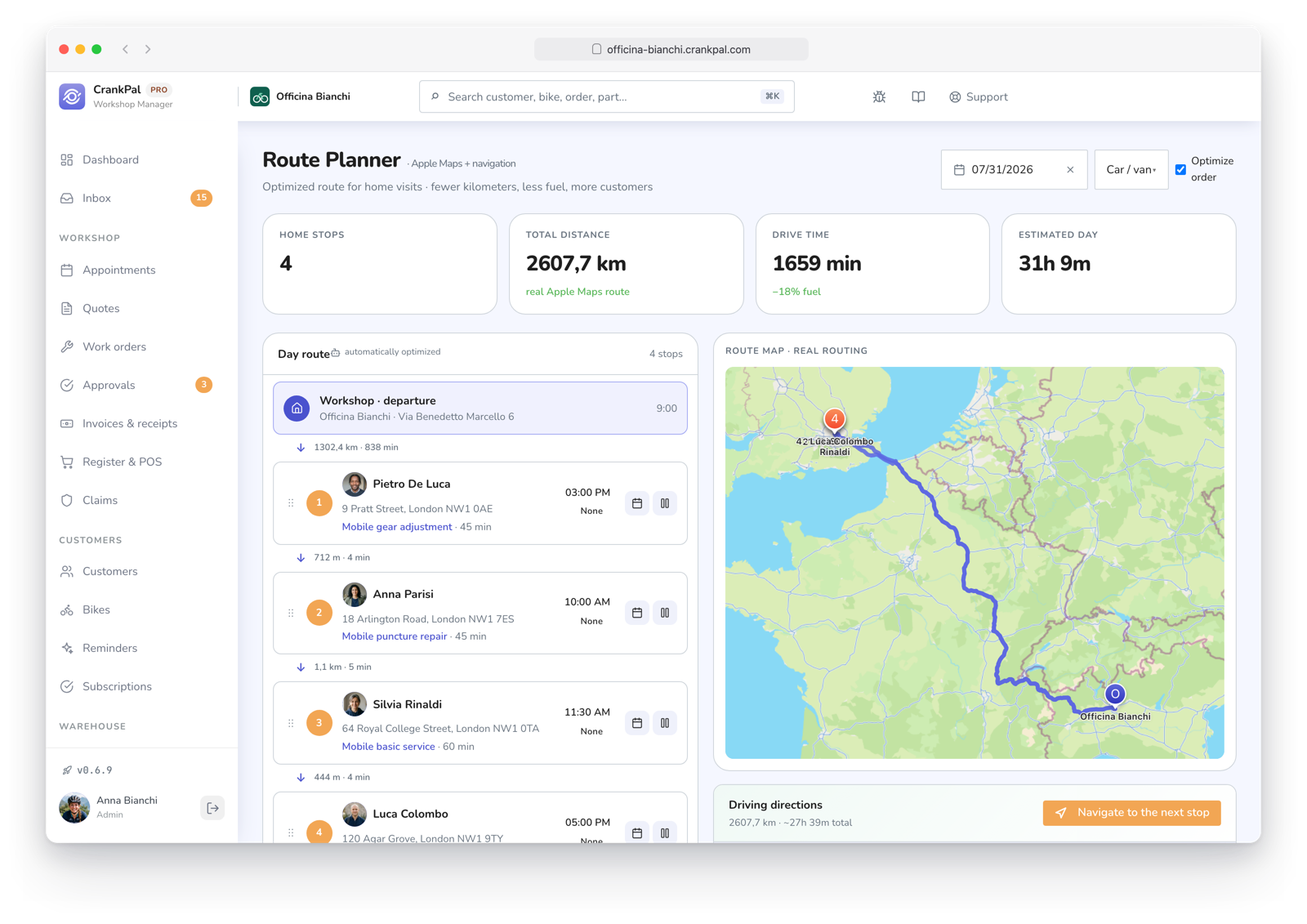Open the documentation book icon
Viewport: 1307px width, 924px height.
[918, 96]
